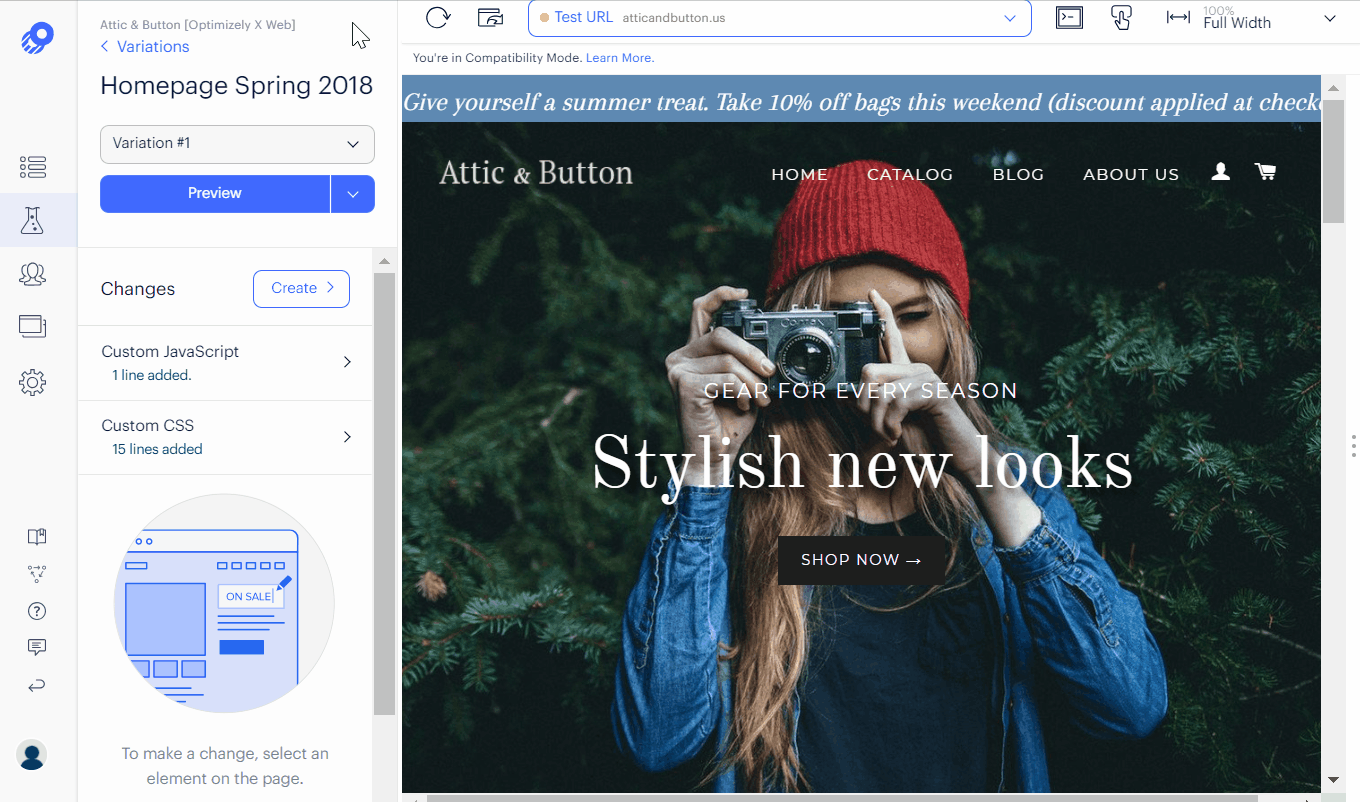
Task: Select the GEAR FOR EVERY SEASON text
Action: 861,391
